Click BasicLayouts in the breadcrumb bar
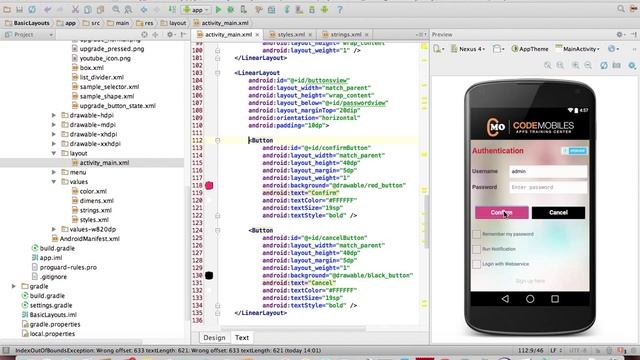The width and height of the screenshot is (640, 360). click(x=27, y=23)
